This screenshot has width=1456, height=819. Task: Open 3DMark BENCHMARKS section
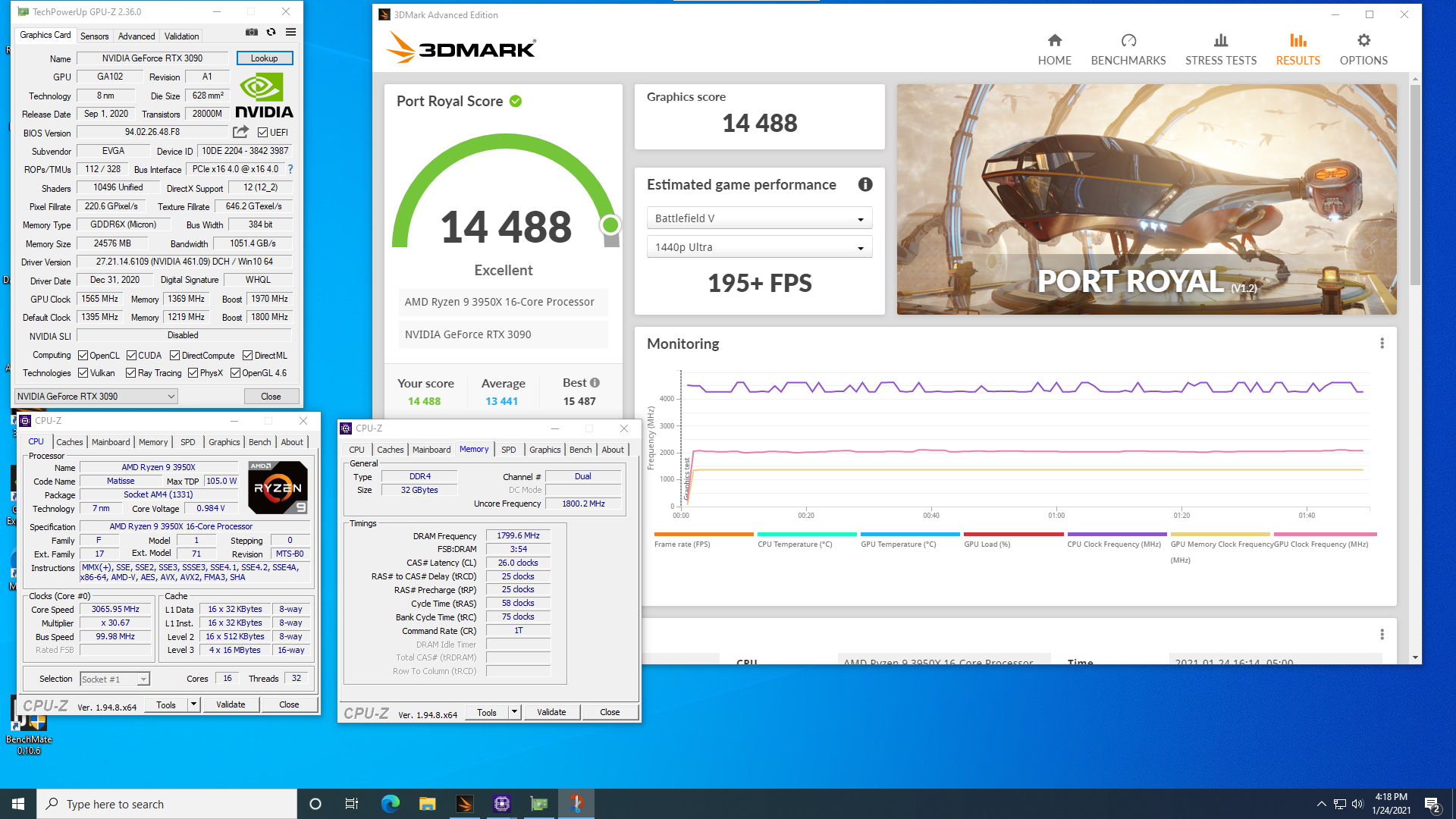1128,49
